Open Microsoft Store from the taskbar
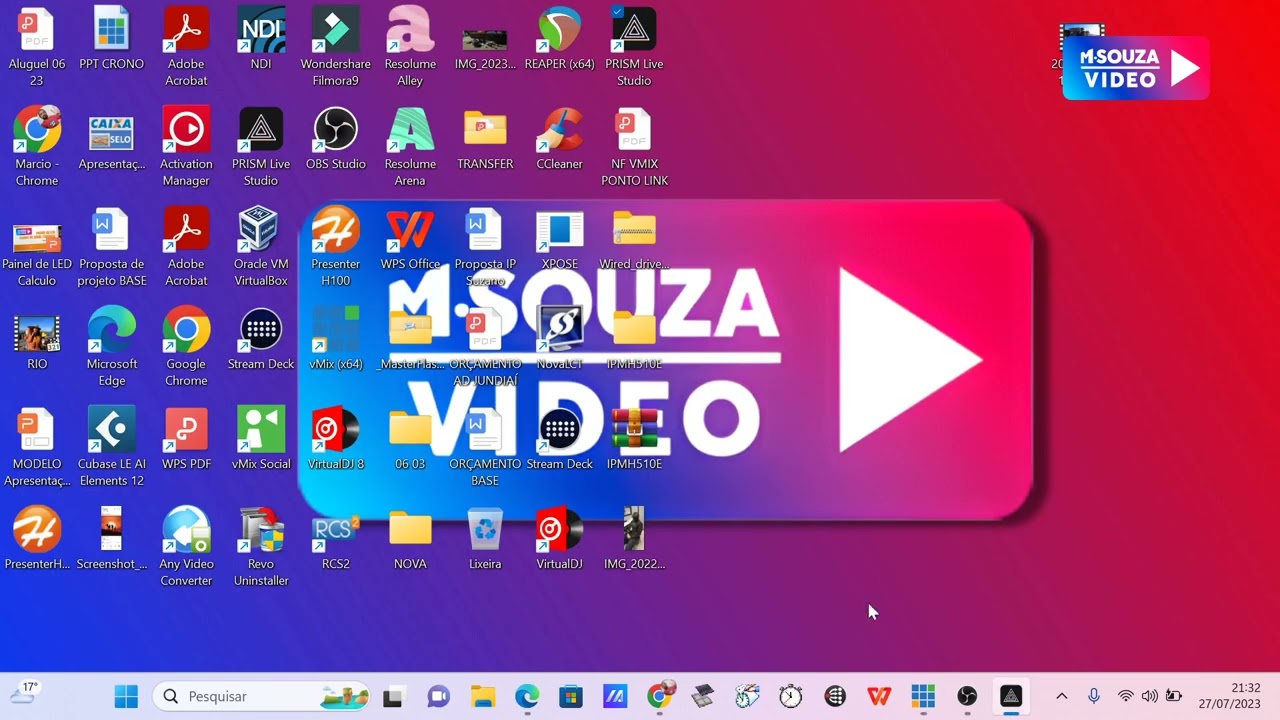The height and width of the screenshot is (720, 1280). (571, 696)
